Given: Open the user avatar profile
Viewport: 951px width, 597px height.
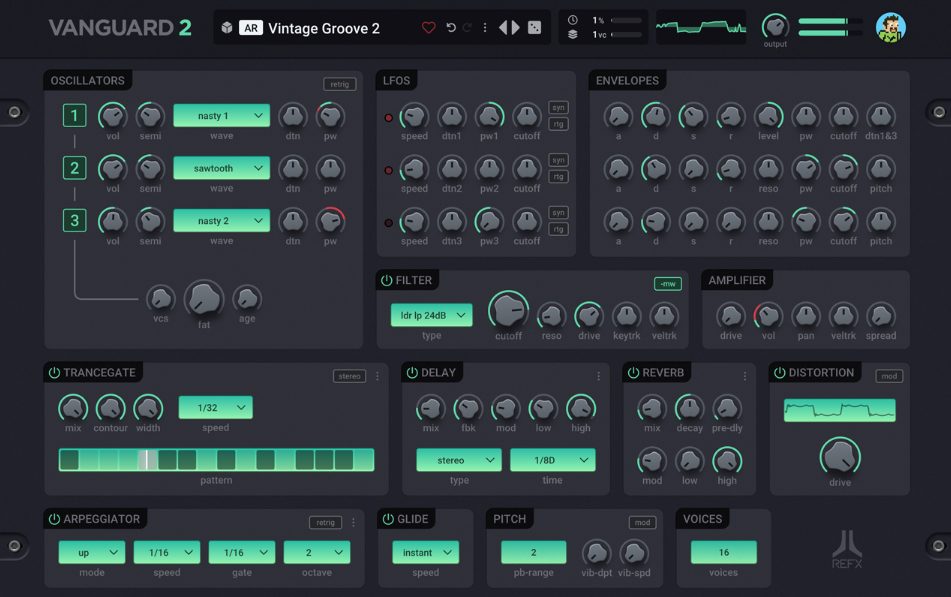Looking at the screenshot, I should pos(890,28).
